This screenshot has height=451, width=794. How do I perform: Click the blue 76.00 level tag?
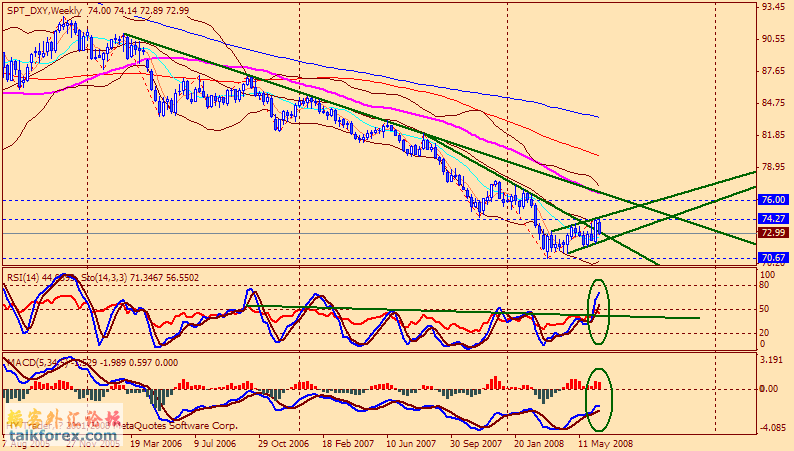pyautogui.click(x=773, y=200)
